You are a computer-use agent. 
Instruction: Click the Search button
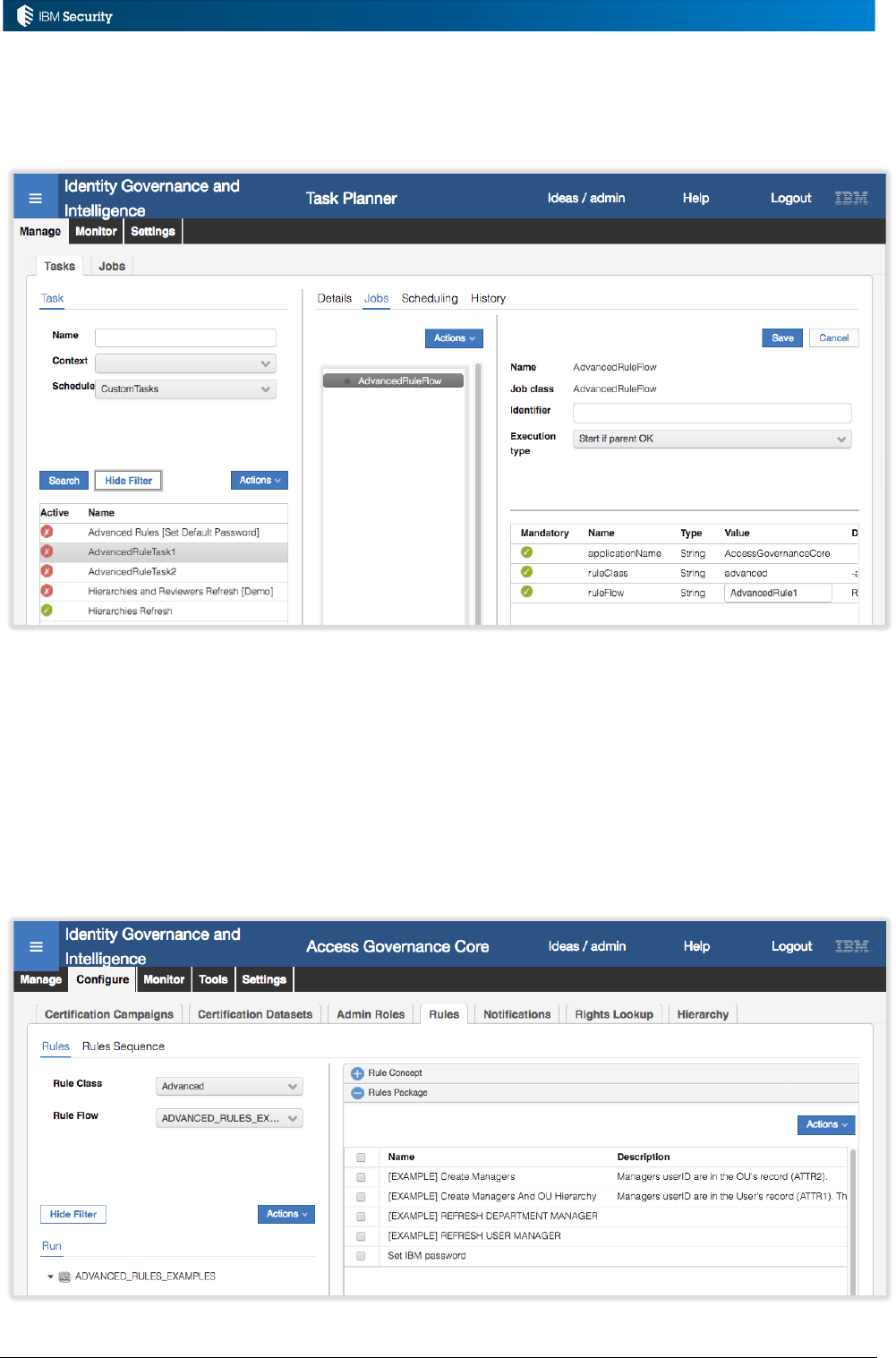click(x=64, y=481)
